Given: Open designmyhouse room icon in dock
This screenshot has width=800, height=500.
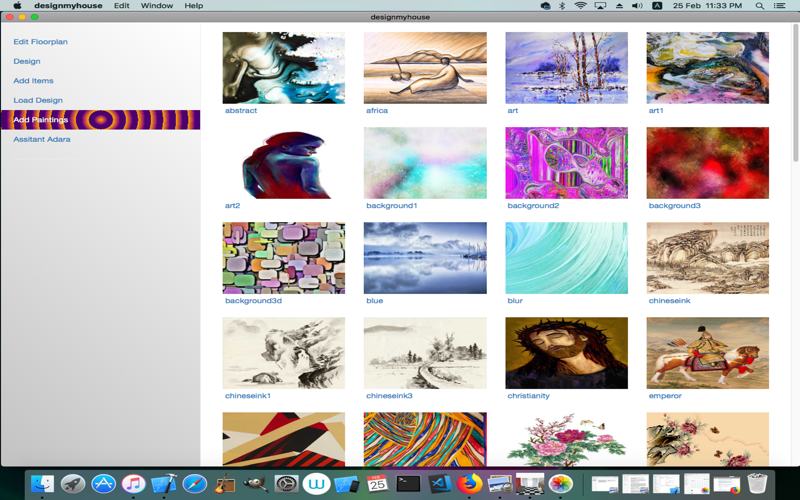Looking at the screenshot, I should click(x=530, y=483).
